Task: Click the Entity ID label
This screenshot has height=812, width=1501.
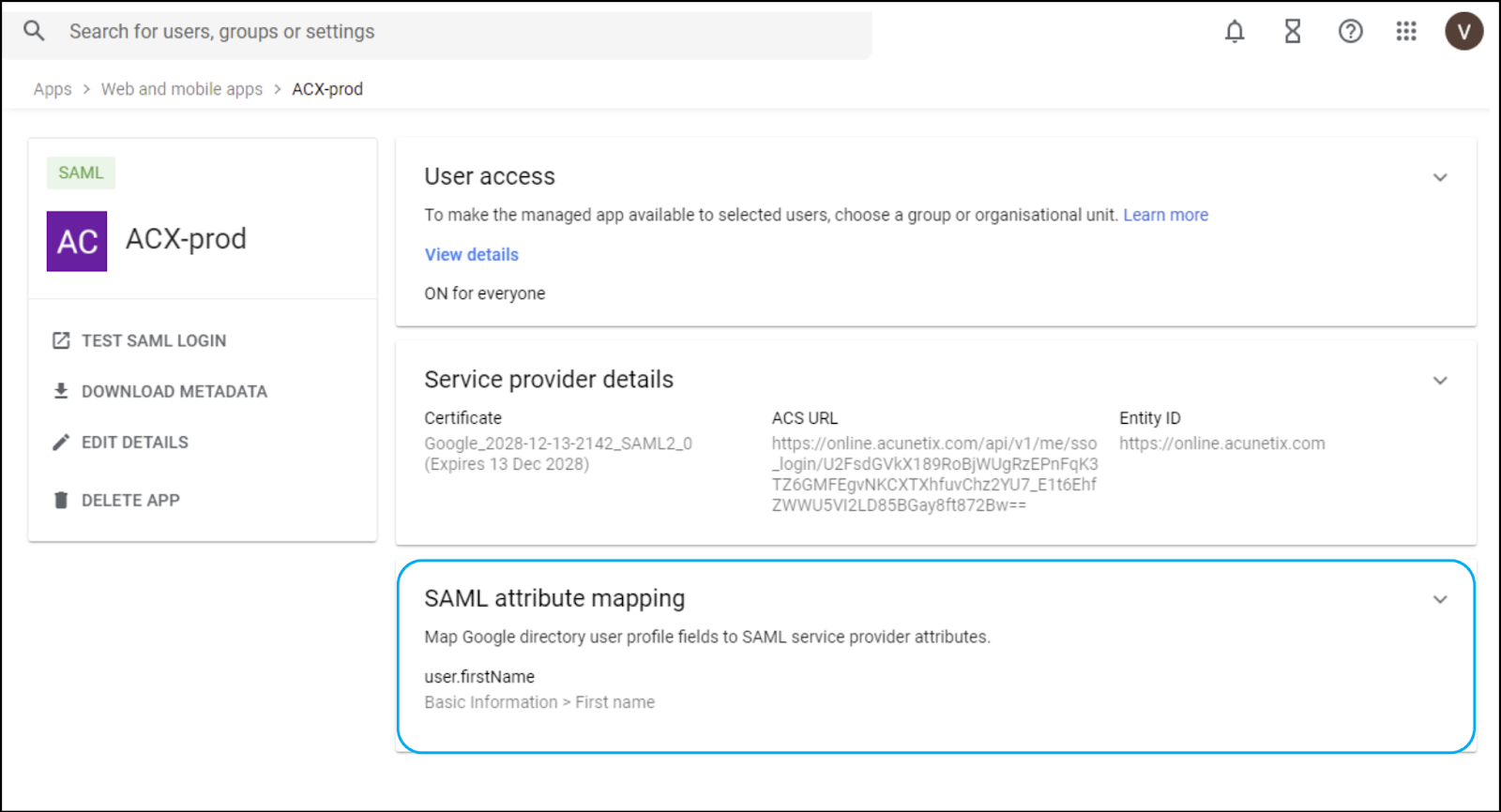Action: coord(1149,418)
